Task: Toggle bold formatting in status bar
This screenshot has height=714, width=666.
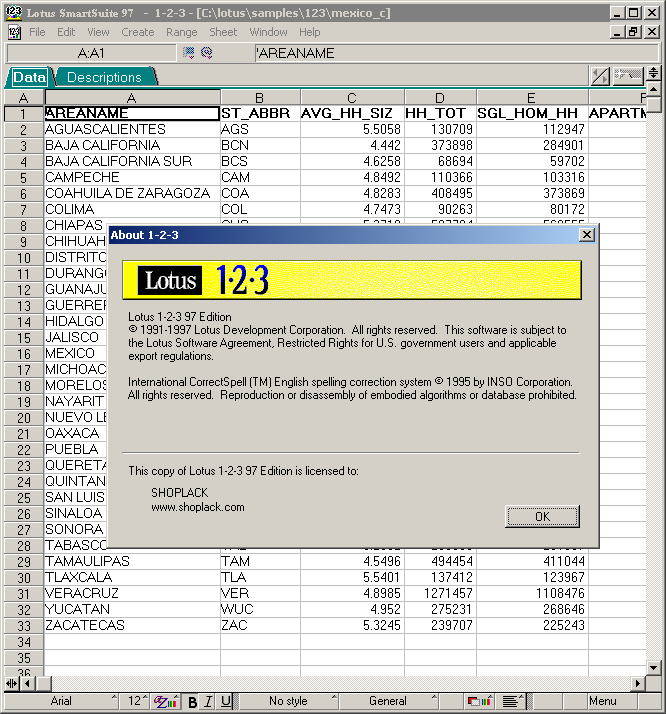Action: (192, 702)
